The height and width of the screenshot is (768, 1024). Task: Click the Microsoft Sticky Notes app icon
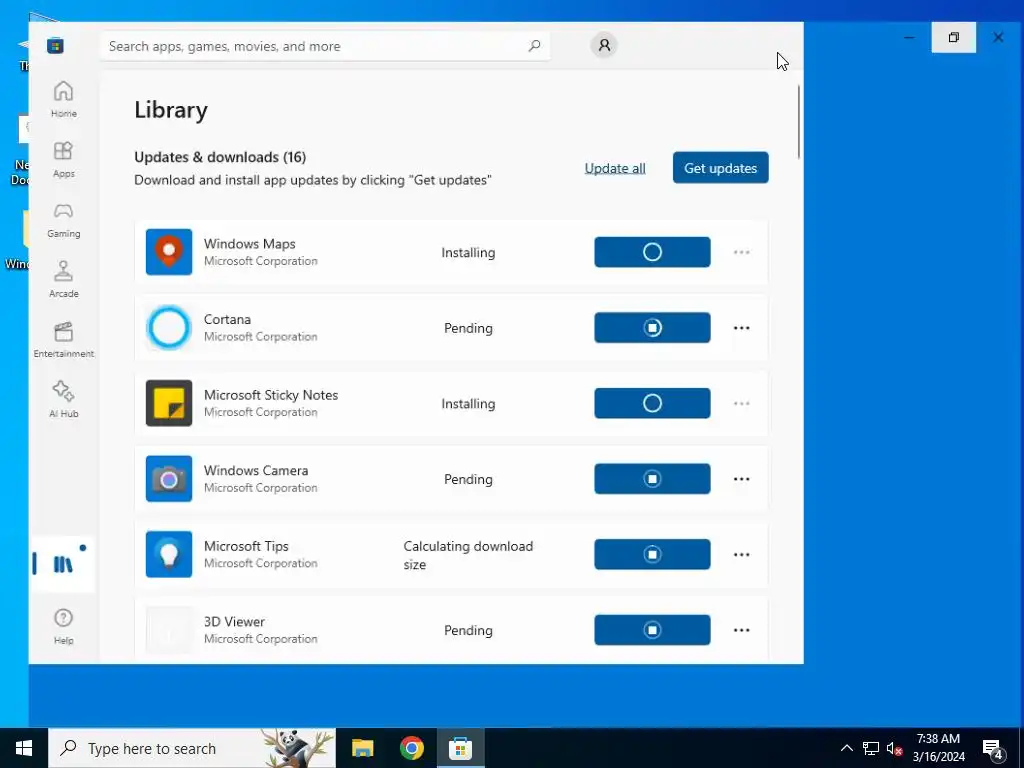(x=169, y=403)
